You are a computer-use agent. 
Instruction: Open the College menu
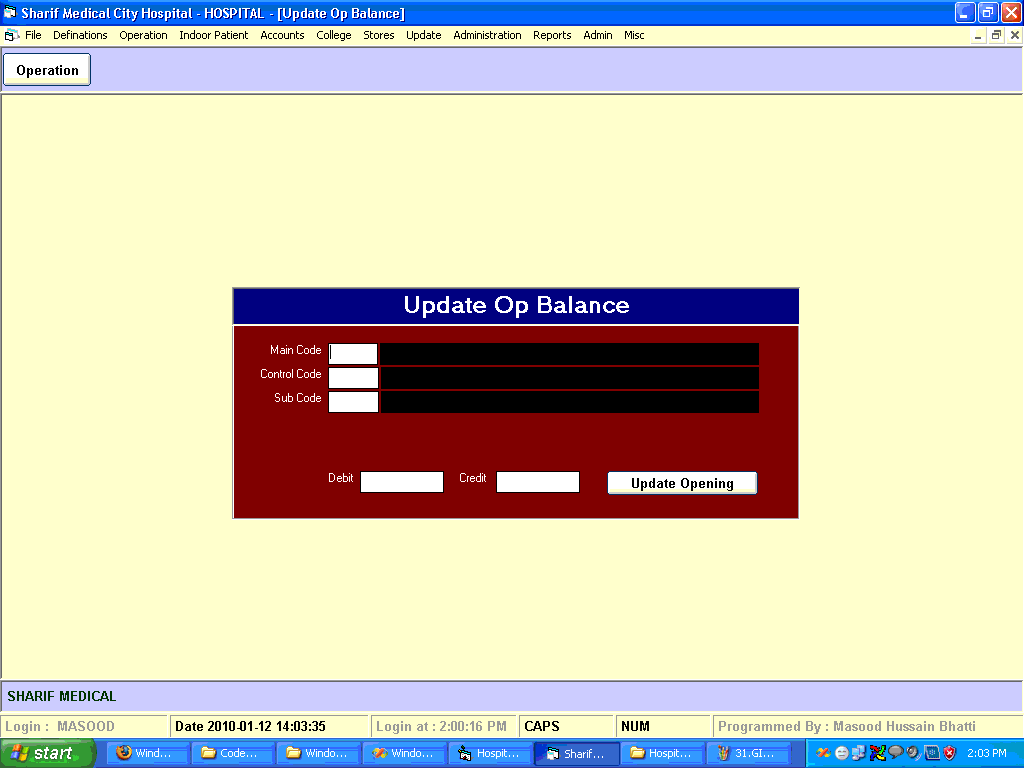pos(334,35)
